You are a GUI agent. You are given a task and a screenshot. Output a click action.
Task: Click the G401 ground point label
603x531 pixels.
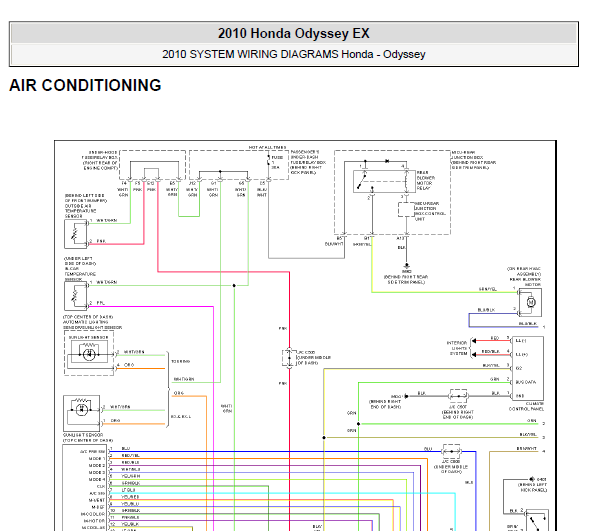click(541, 479)
